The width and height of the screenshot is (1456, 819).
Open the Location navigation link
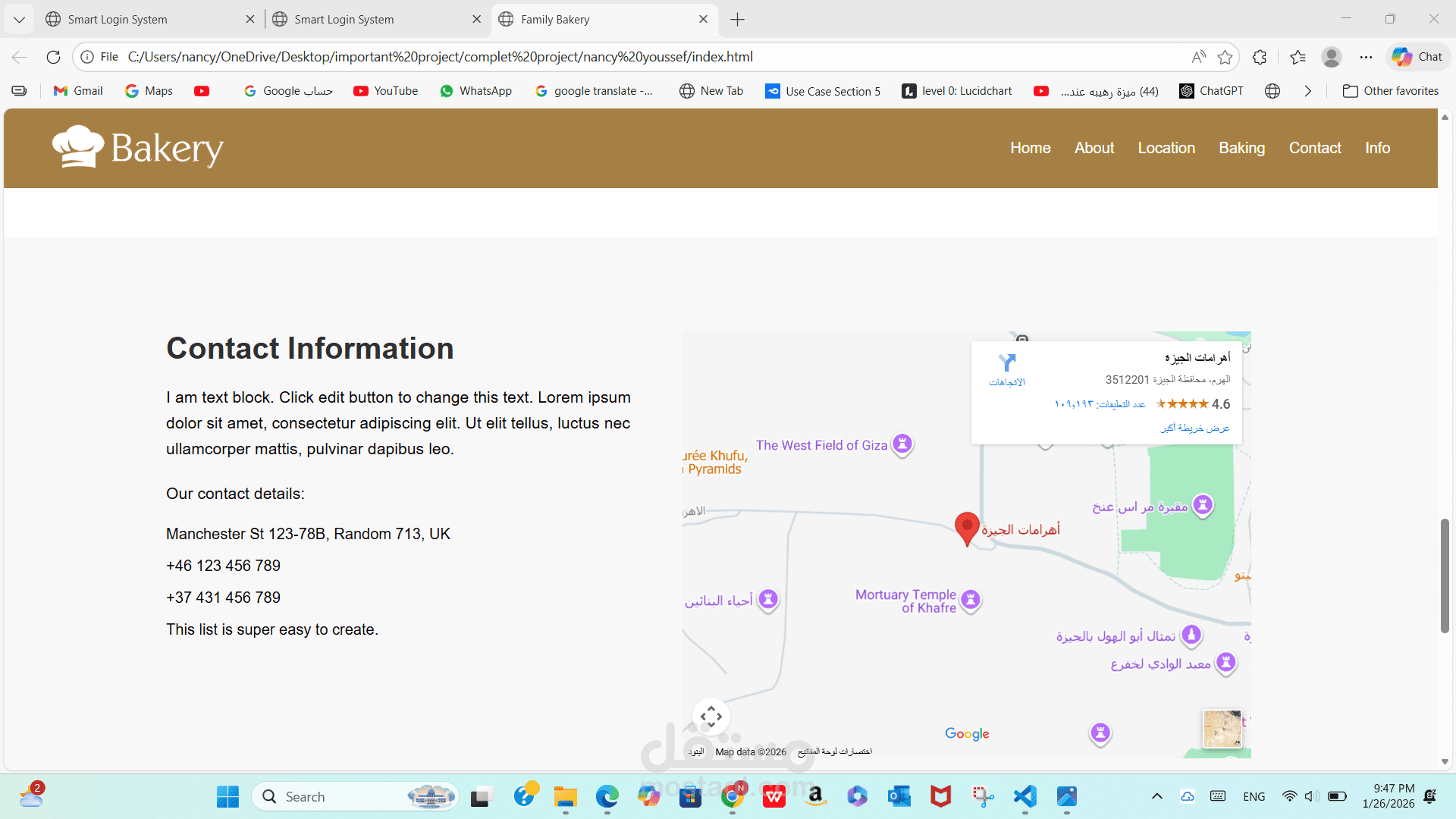[x=1166, y=148]
